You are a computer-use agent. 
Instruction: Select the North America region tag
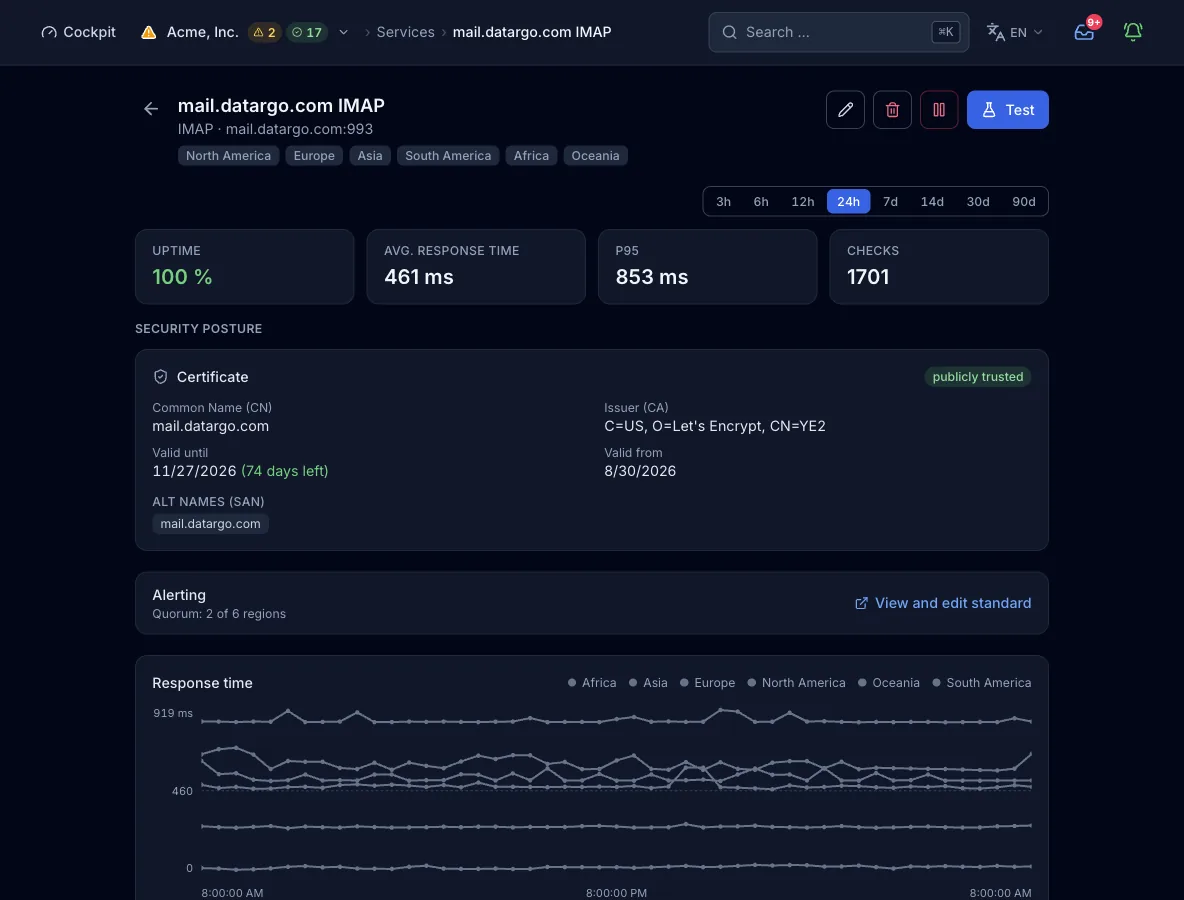point(228,156)
